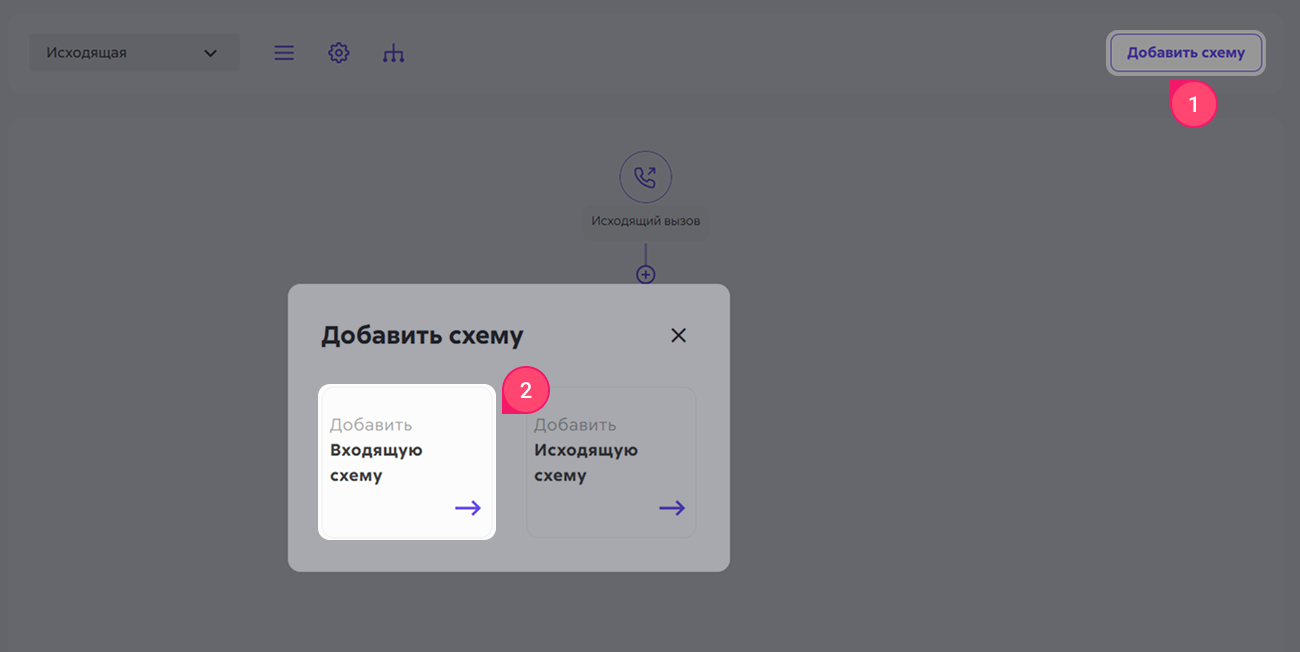
Task: Click the Добавить схему button
Action: [1186, 53]
